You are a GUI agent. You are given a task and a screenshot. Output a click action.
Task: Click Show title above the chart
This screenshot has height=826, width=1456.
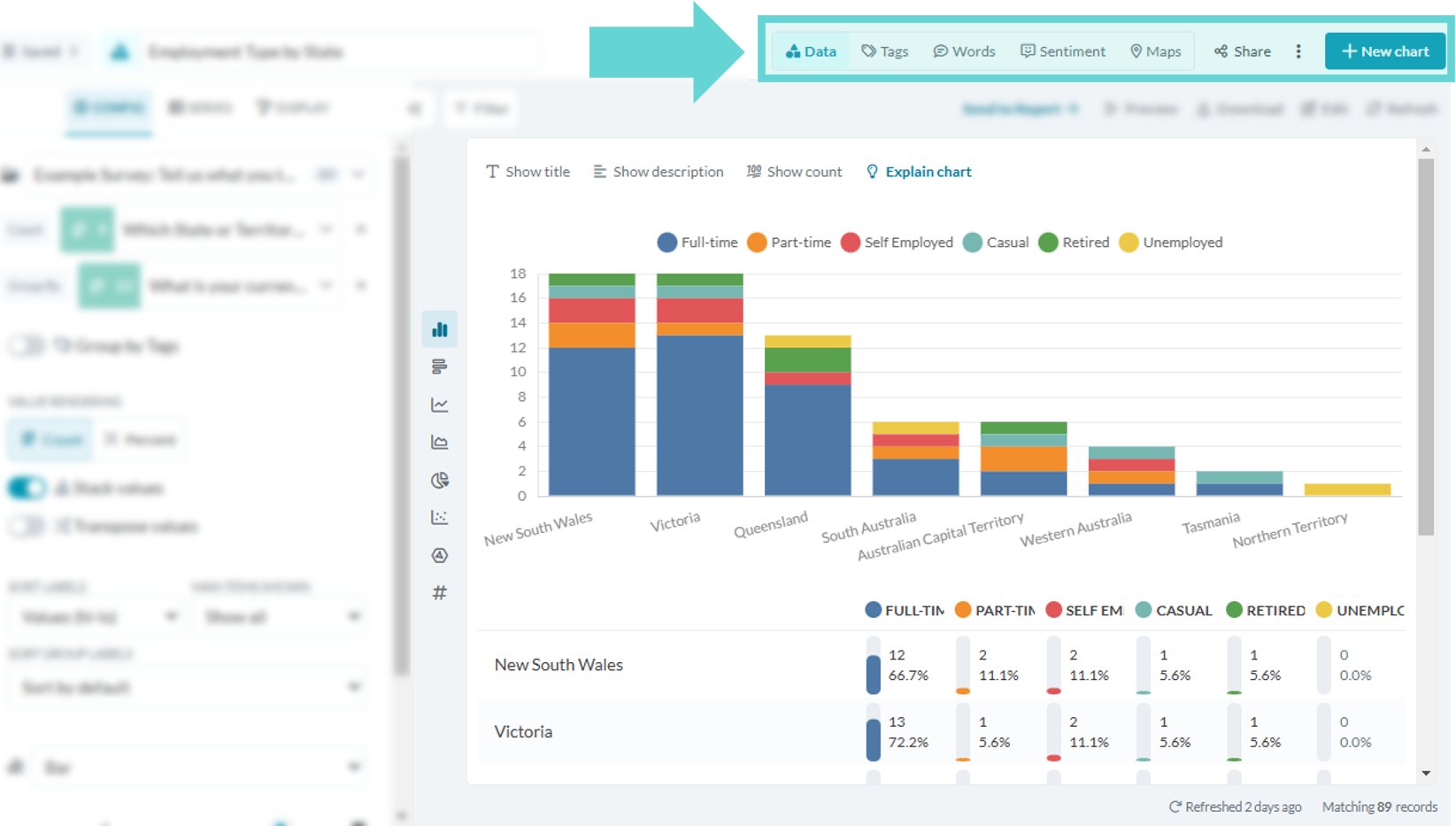pyautogui.click(x=528, y=172)
